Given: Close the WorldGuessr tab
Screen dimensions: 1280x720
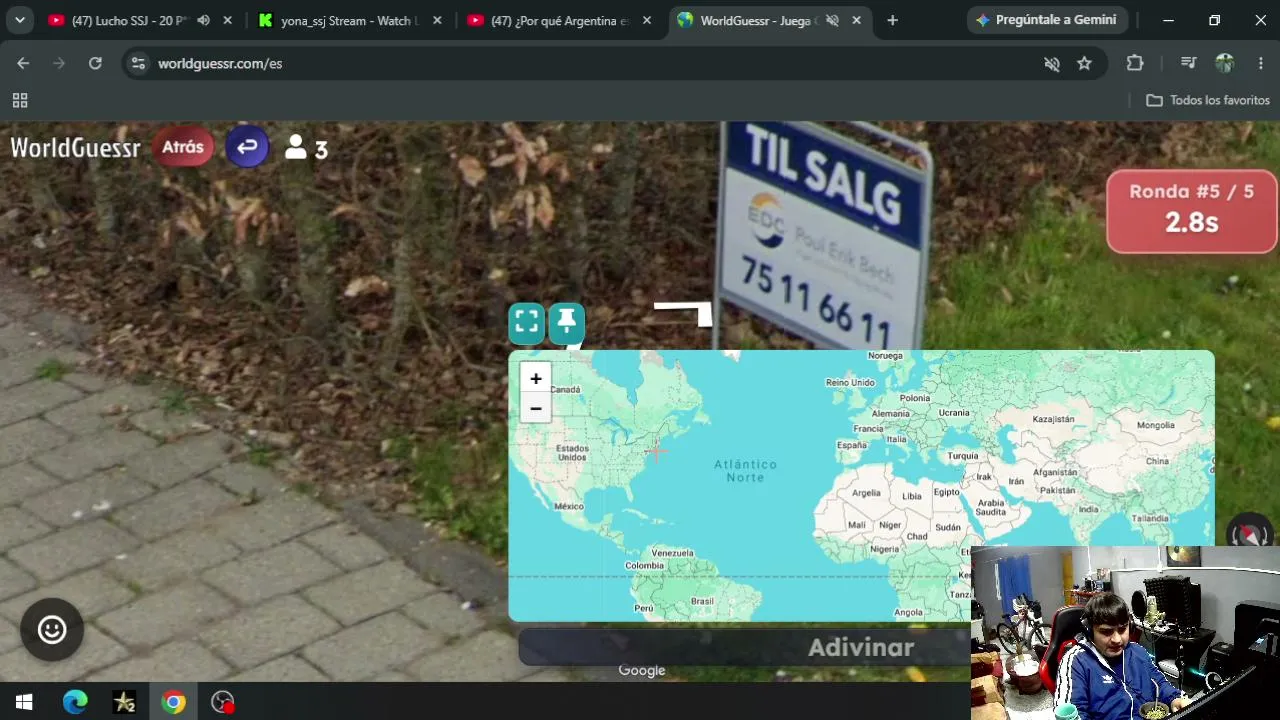Looking at the screenshot, I should coord(856,20).
